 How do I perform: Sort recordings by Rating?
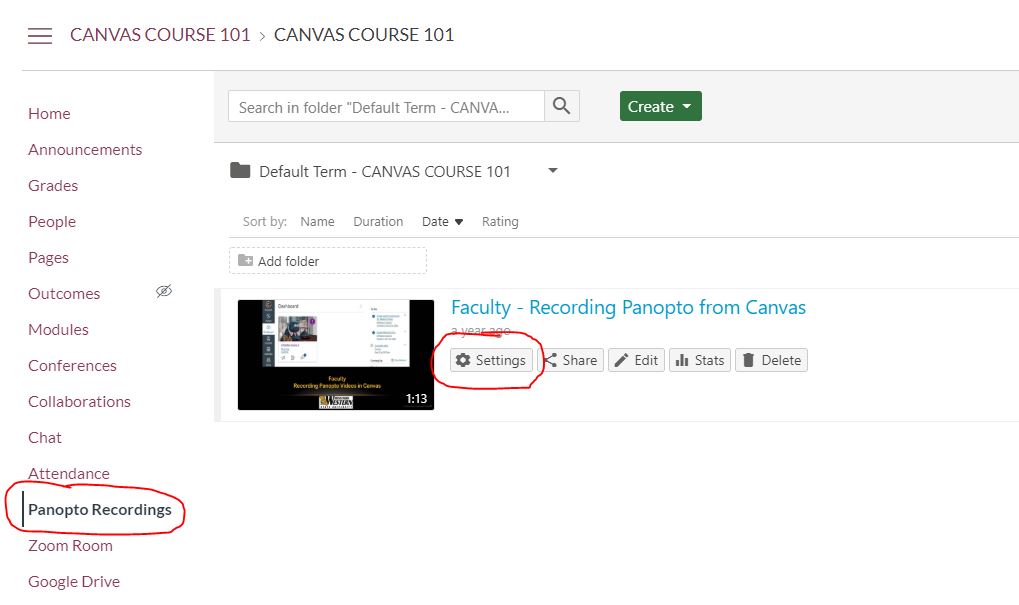(x=500, y=222)
